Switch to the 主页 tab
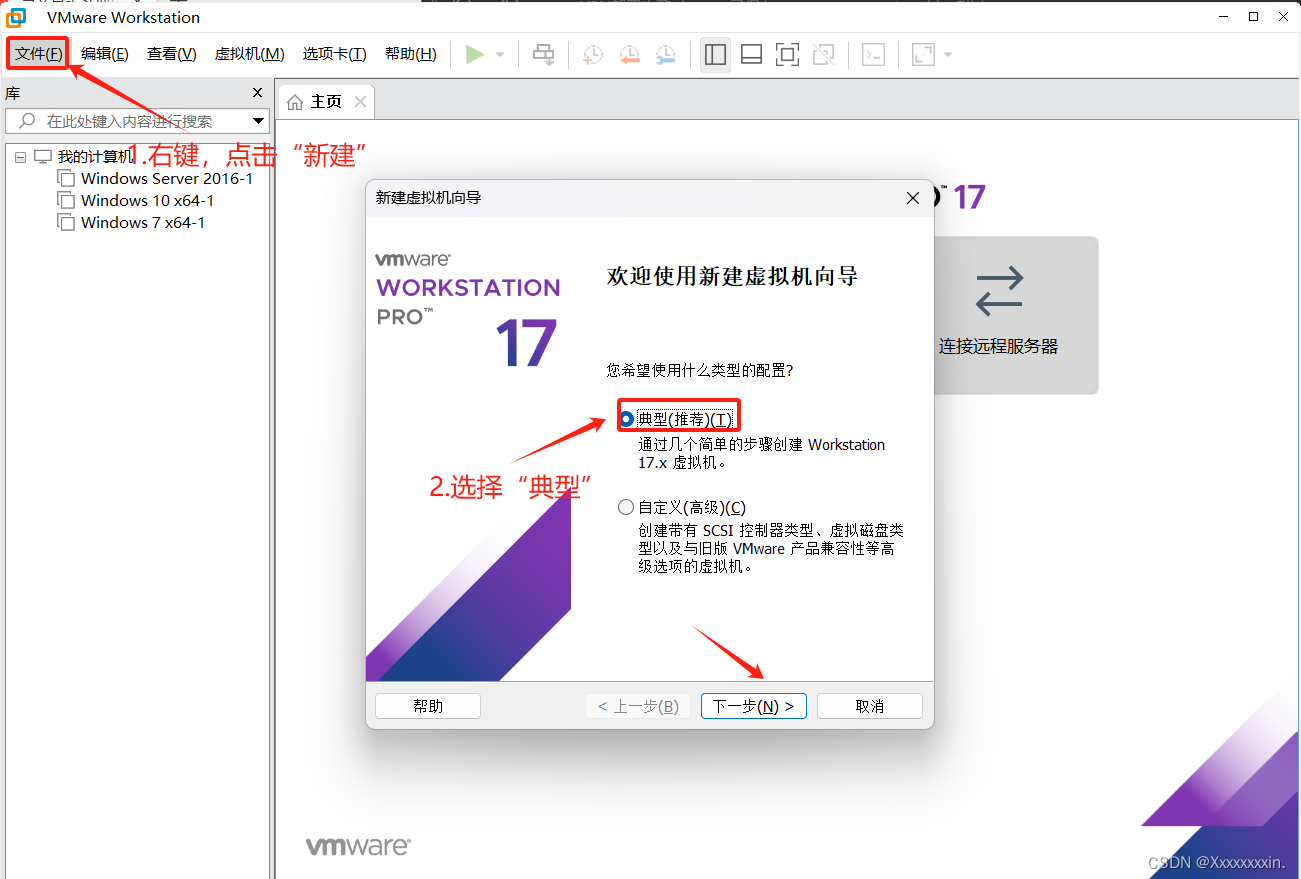 point(325,102)
